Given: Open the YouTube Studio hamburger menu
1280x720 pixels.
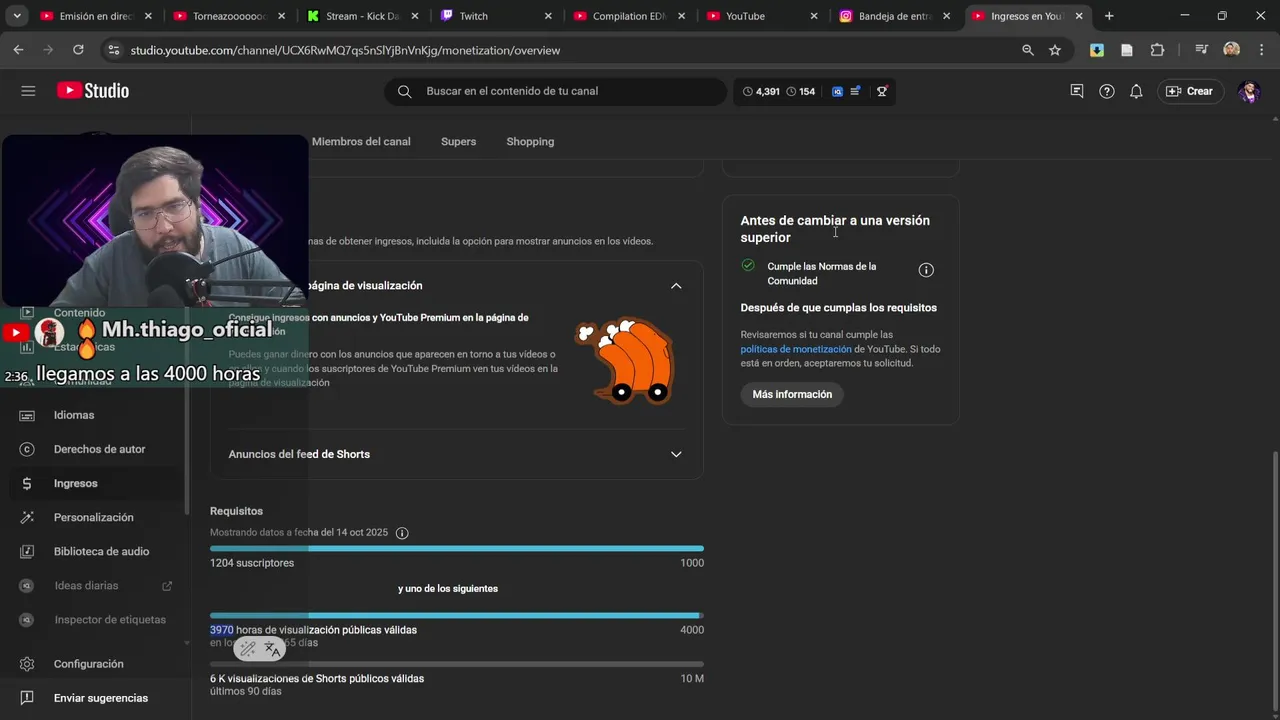Looking at the screenshot, I should (28, 91).
